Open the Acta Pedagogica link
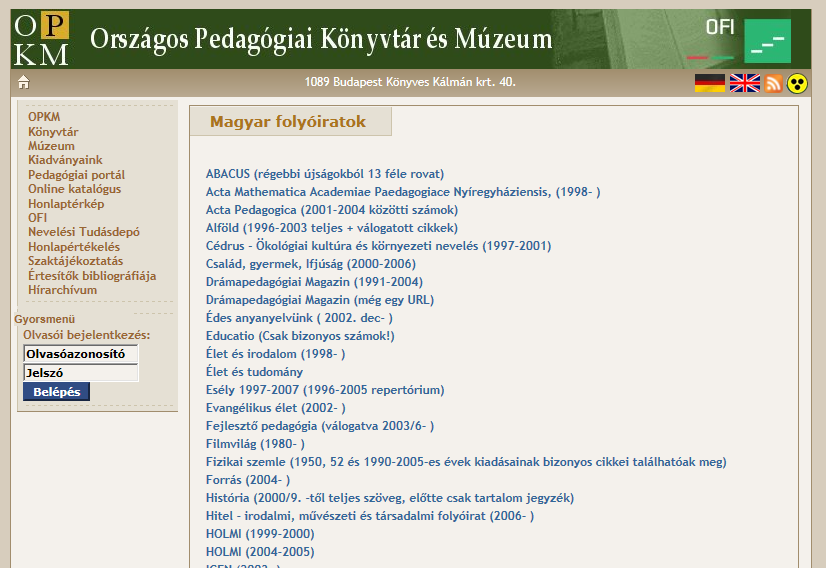Image resolution: width=826 pixels, height=568 pixels. click(332, 210)
